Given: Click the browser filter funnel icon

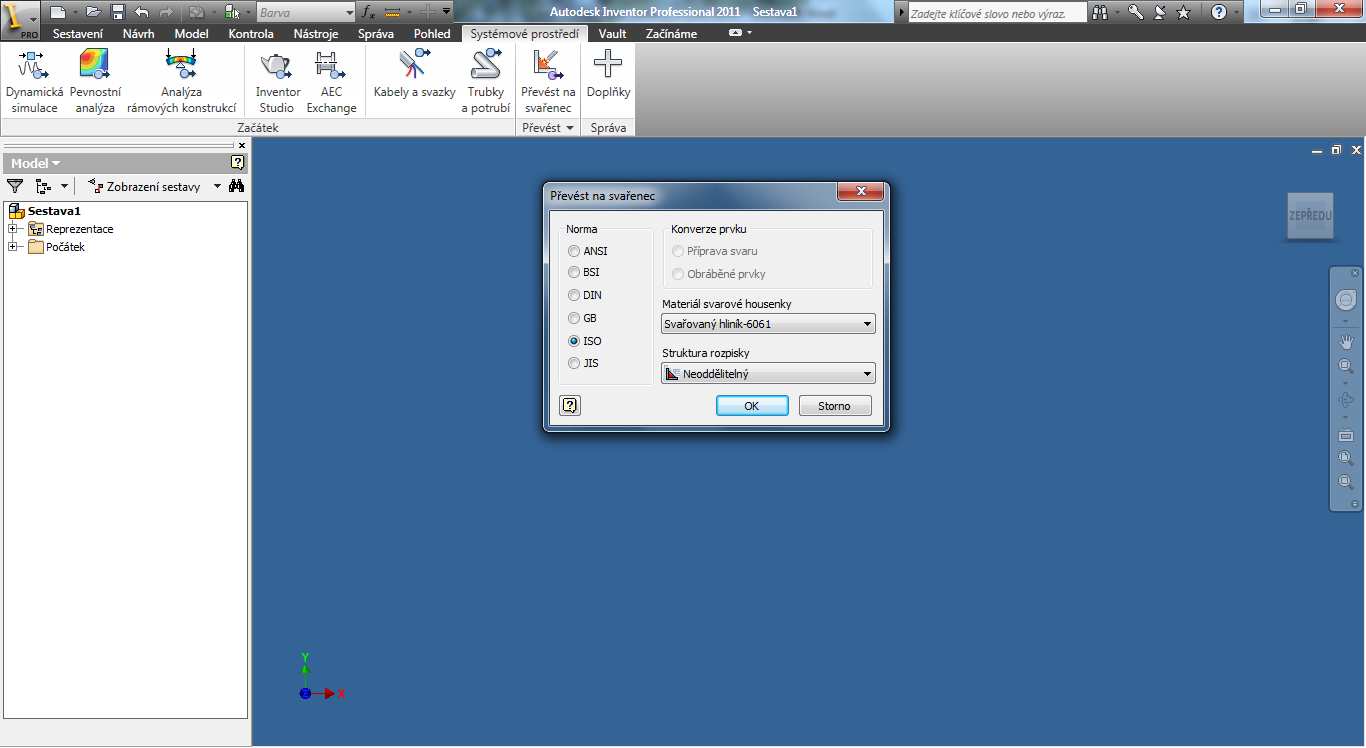Looking at the screenshot, I should 15,186.
